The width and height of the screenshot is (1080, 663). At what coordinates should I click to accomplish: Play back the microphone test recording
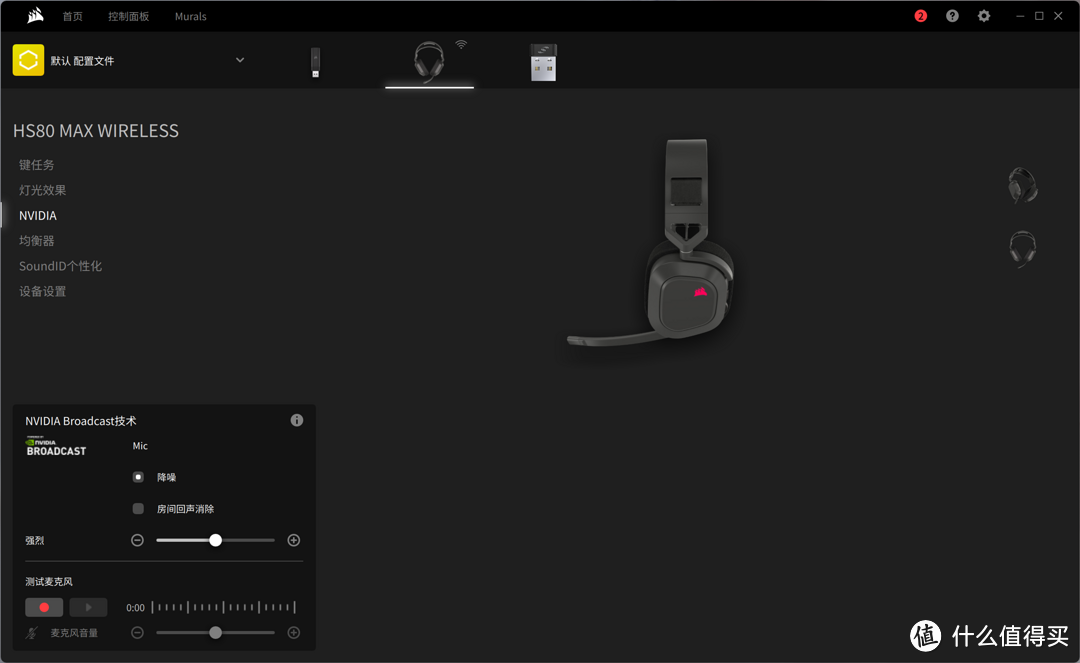(x=88, y=607)
